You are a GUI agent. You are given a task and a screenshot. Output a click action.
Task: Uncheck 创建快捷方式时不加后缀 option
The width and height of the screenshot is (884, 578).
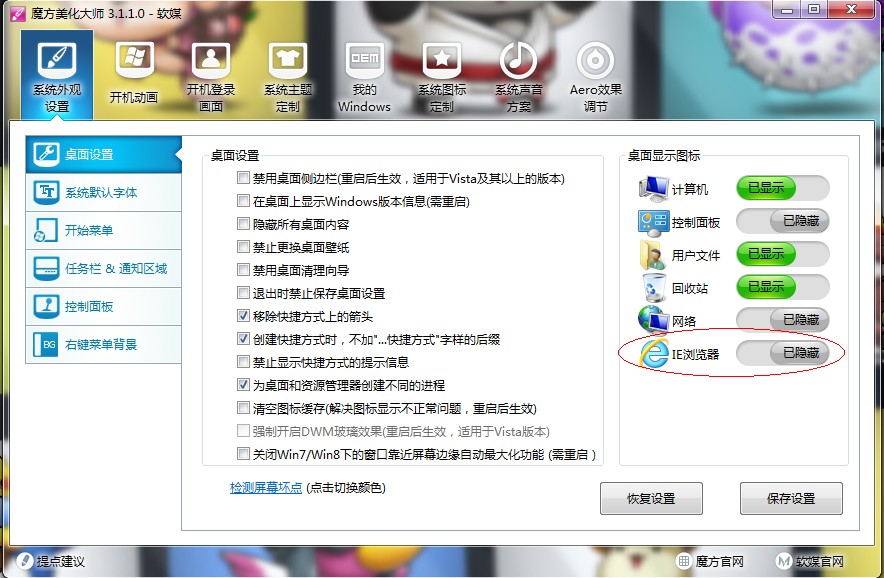(x=243, y=339)
